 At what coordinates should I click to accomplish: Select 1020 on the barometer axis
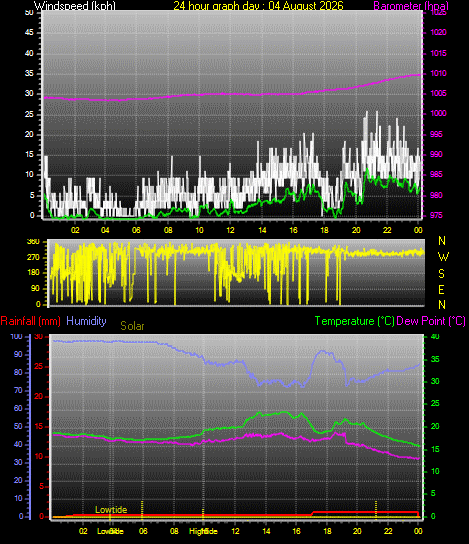click(x=438, y=33)
